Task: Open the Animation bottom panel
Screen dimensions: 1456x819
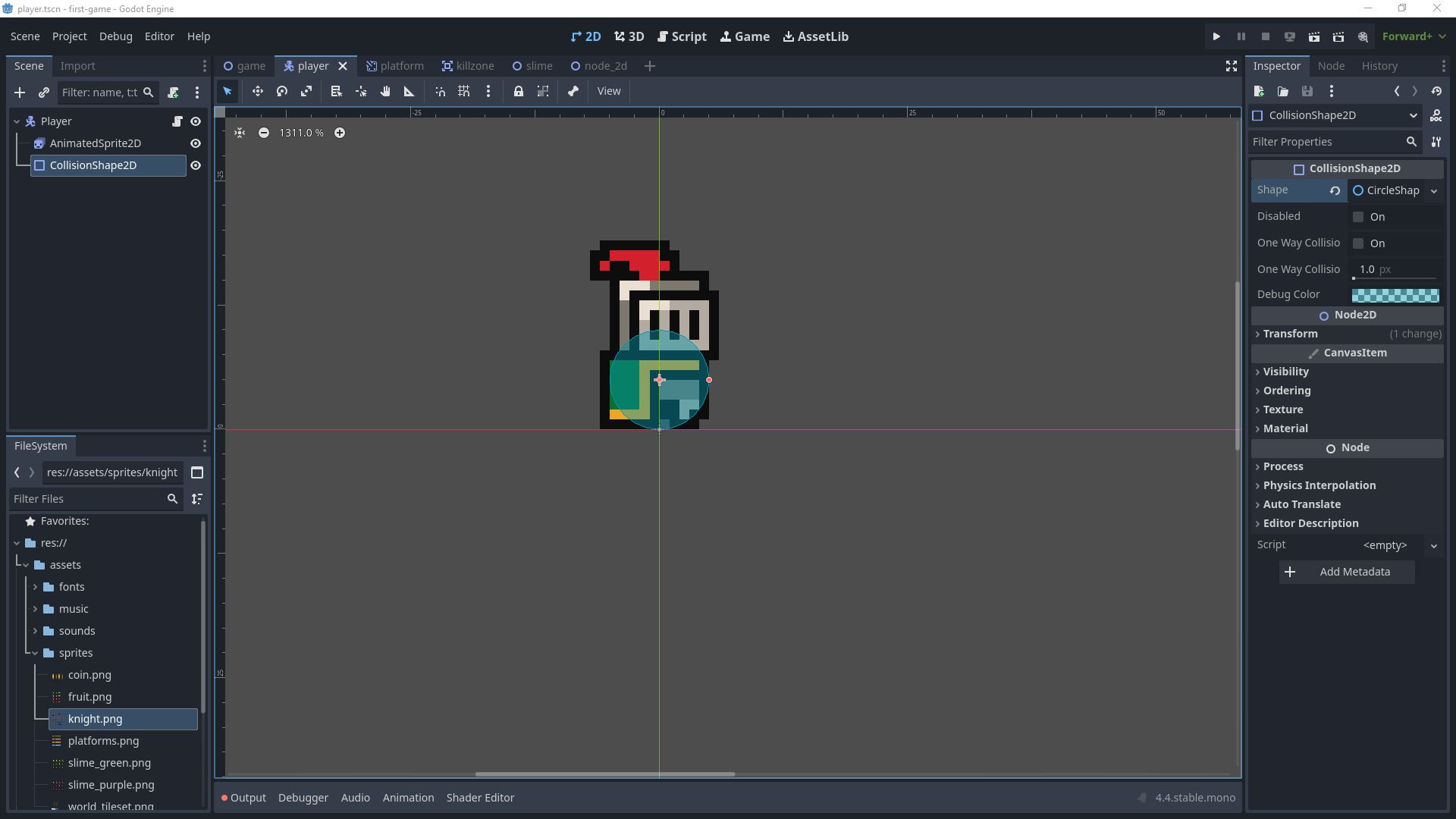Action: coord(408,798)
